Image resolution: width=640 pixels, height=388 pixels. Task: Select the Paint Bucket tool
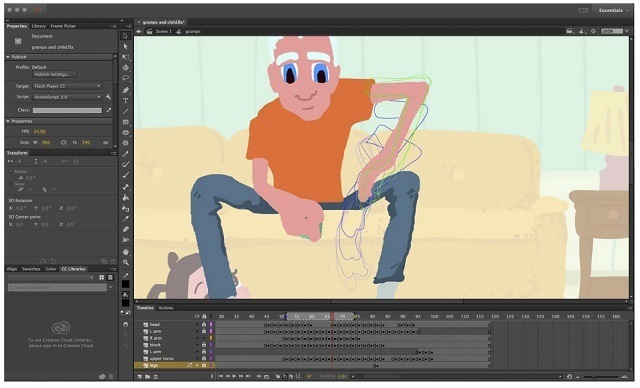click(x=126, y=198)
